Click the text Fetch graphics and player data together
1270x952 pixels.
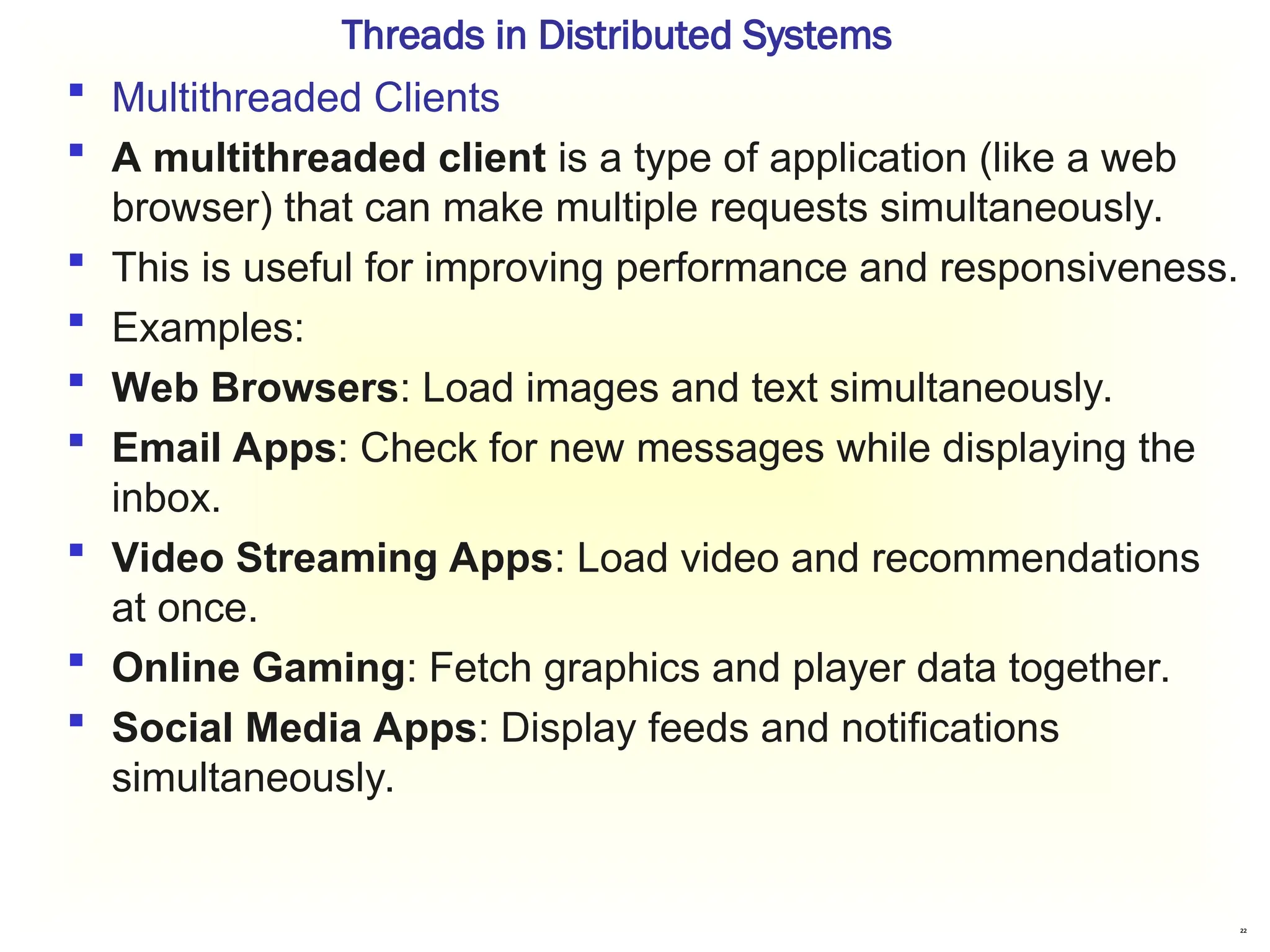coord(799,668)
